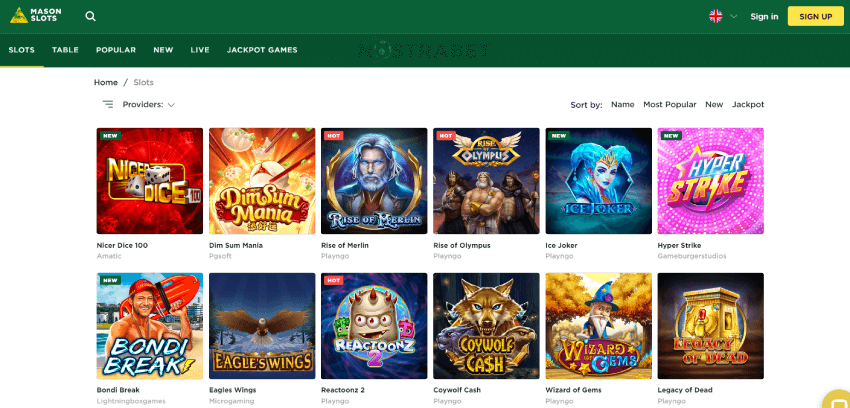850x408 pixels.
Task: Click the 'Nicer Dice 100' title text
Action: [122, 245]
